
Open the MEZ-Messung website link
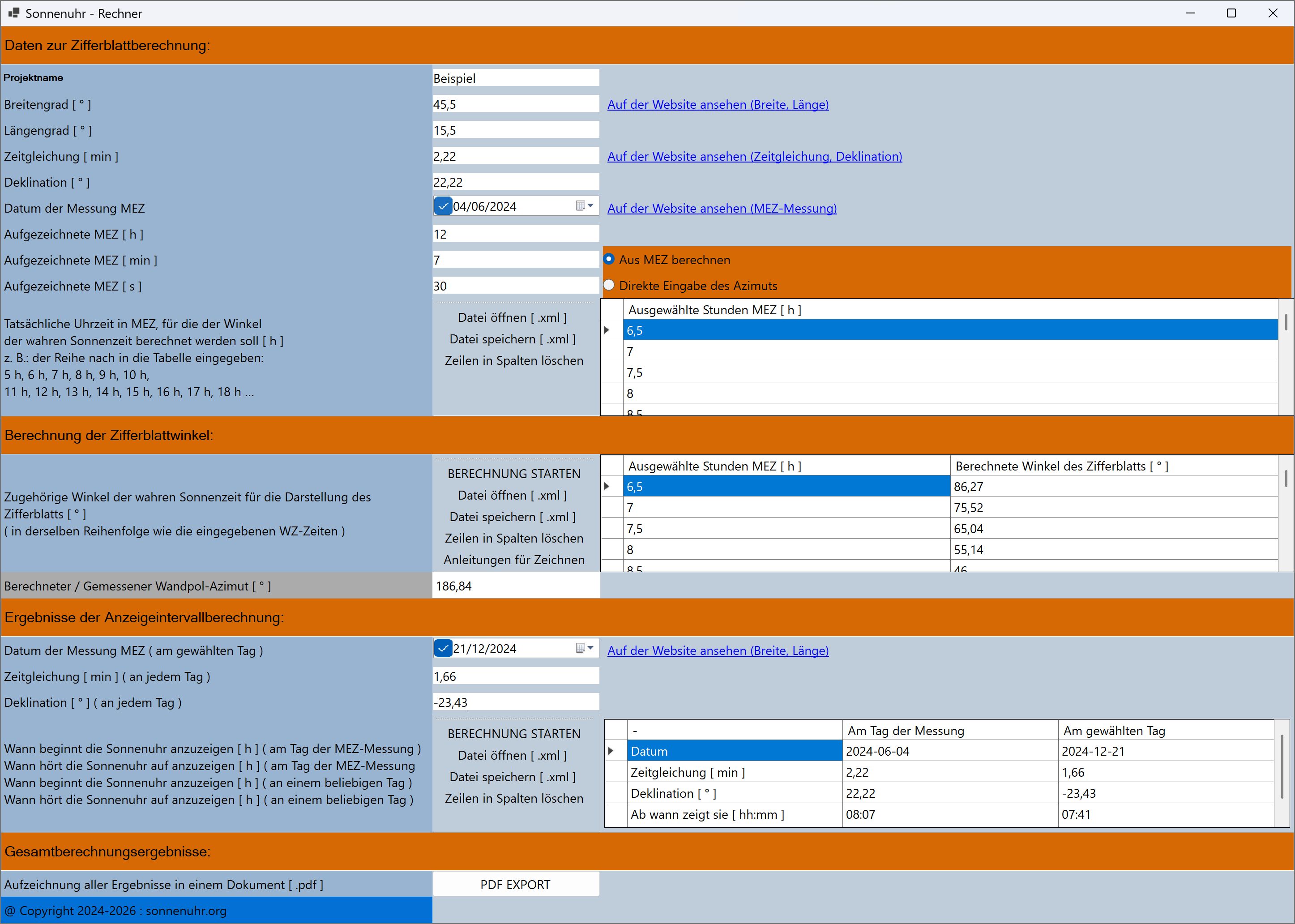tap(722, 208)
